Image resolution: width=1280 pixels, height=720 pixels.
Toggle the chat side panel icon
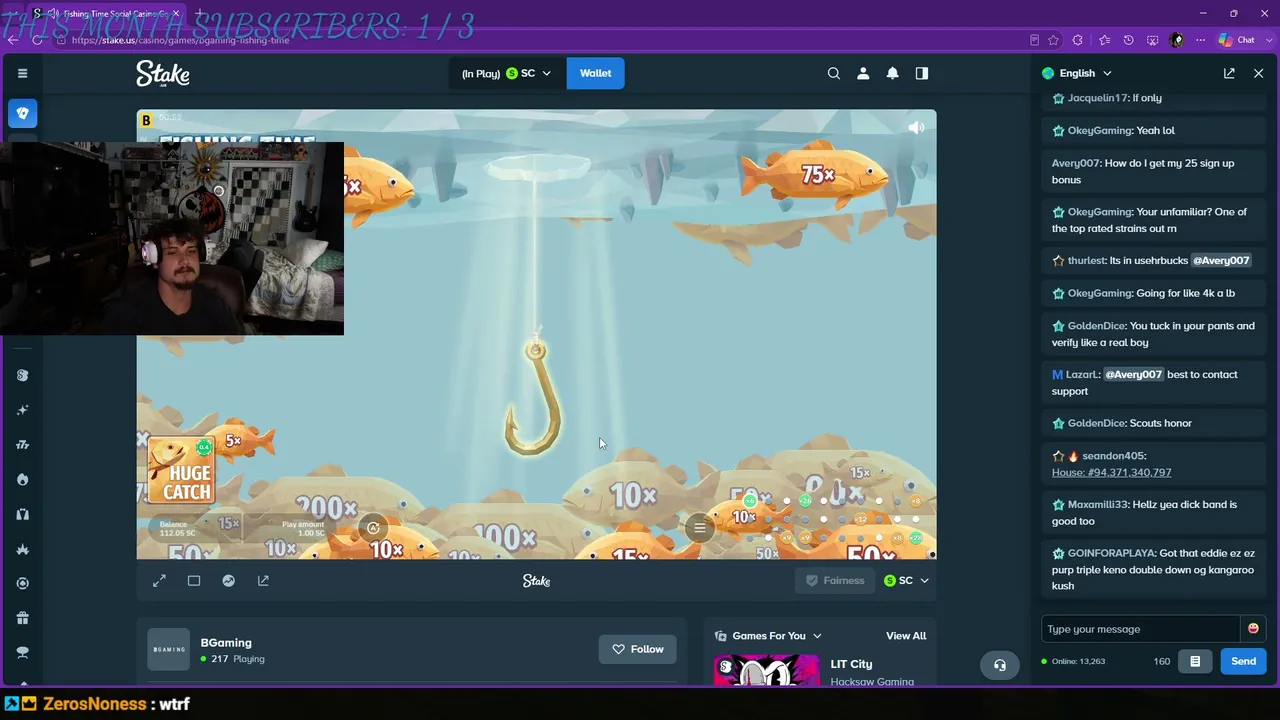(922, 73)
